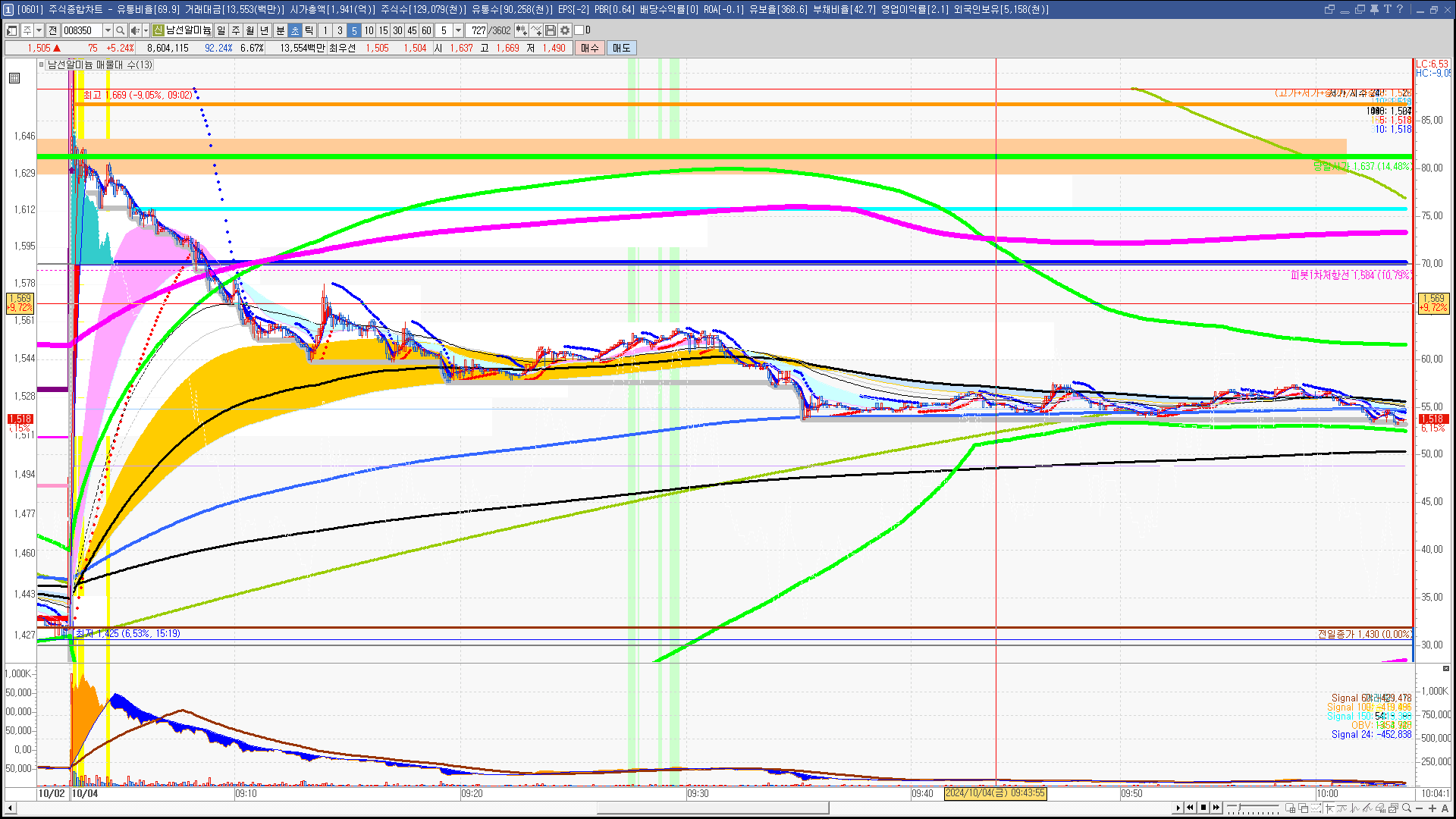Select the 일 (daily) chart tab
The height and width of the screenshot is (819, 1456).
pyautogui.click(x=221, y=30)
